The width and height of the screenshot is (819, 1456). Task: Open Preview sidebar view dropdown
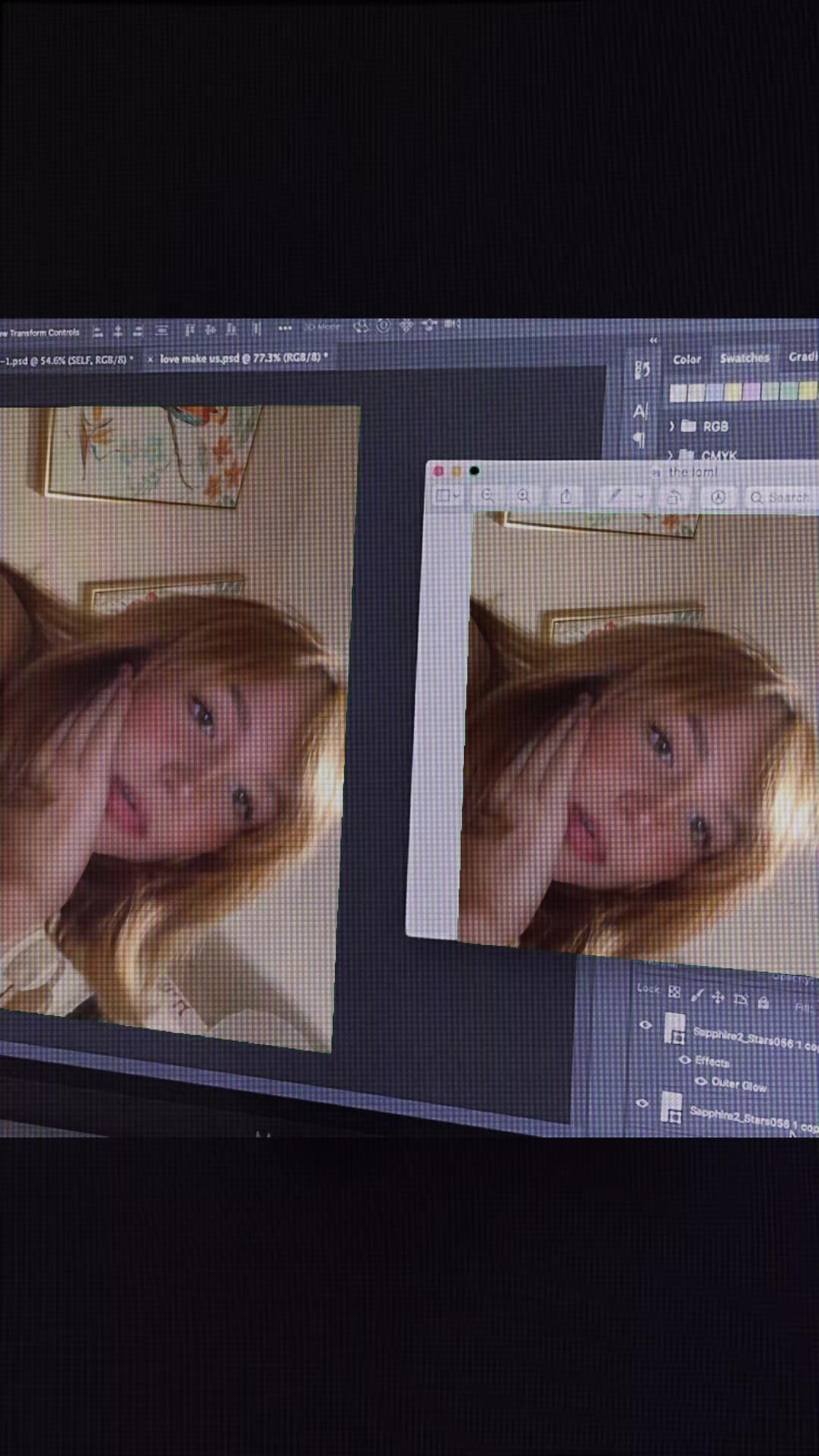click(x=447, y=497)
